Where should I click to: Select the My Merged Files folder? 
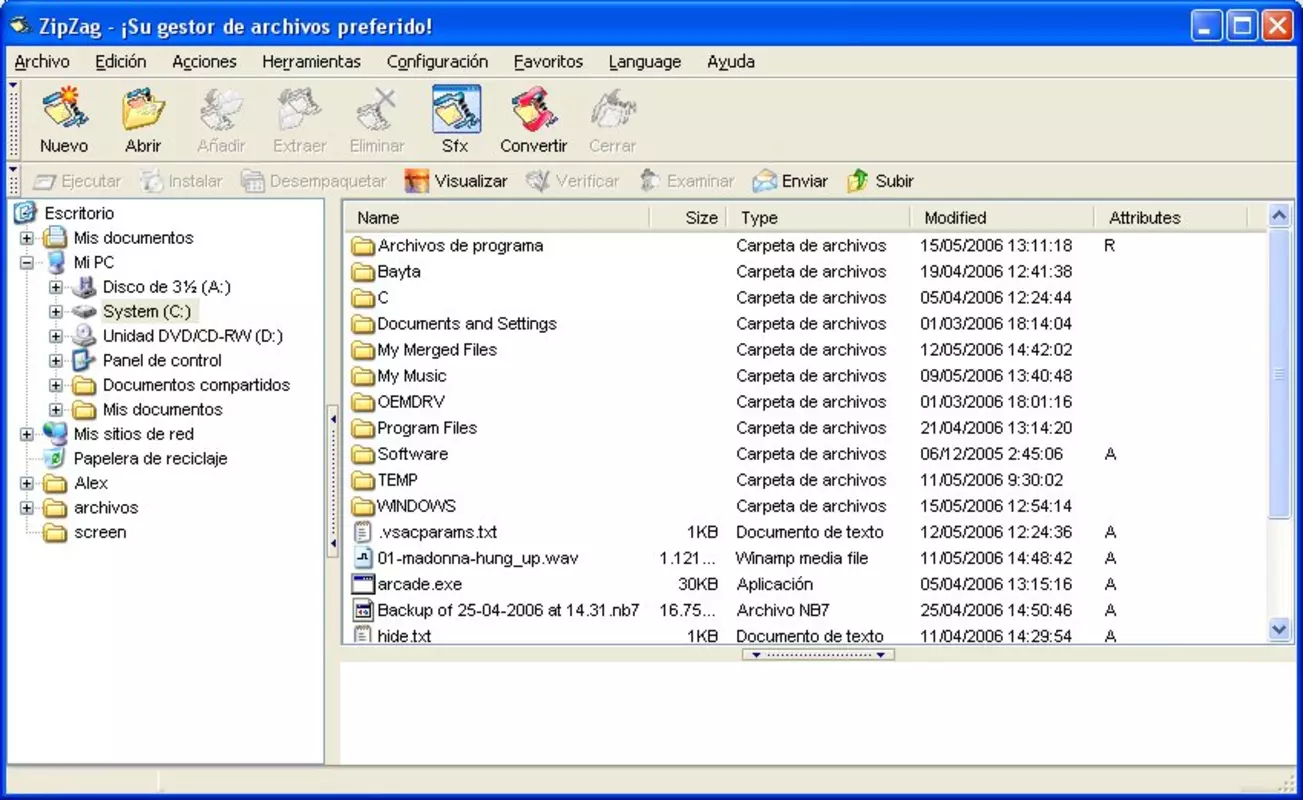(x=437, y=350)
